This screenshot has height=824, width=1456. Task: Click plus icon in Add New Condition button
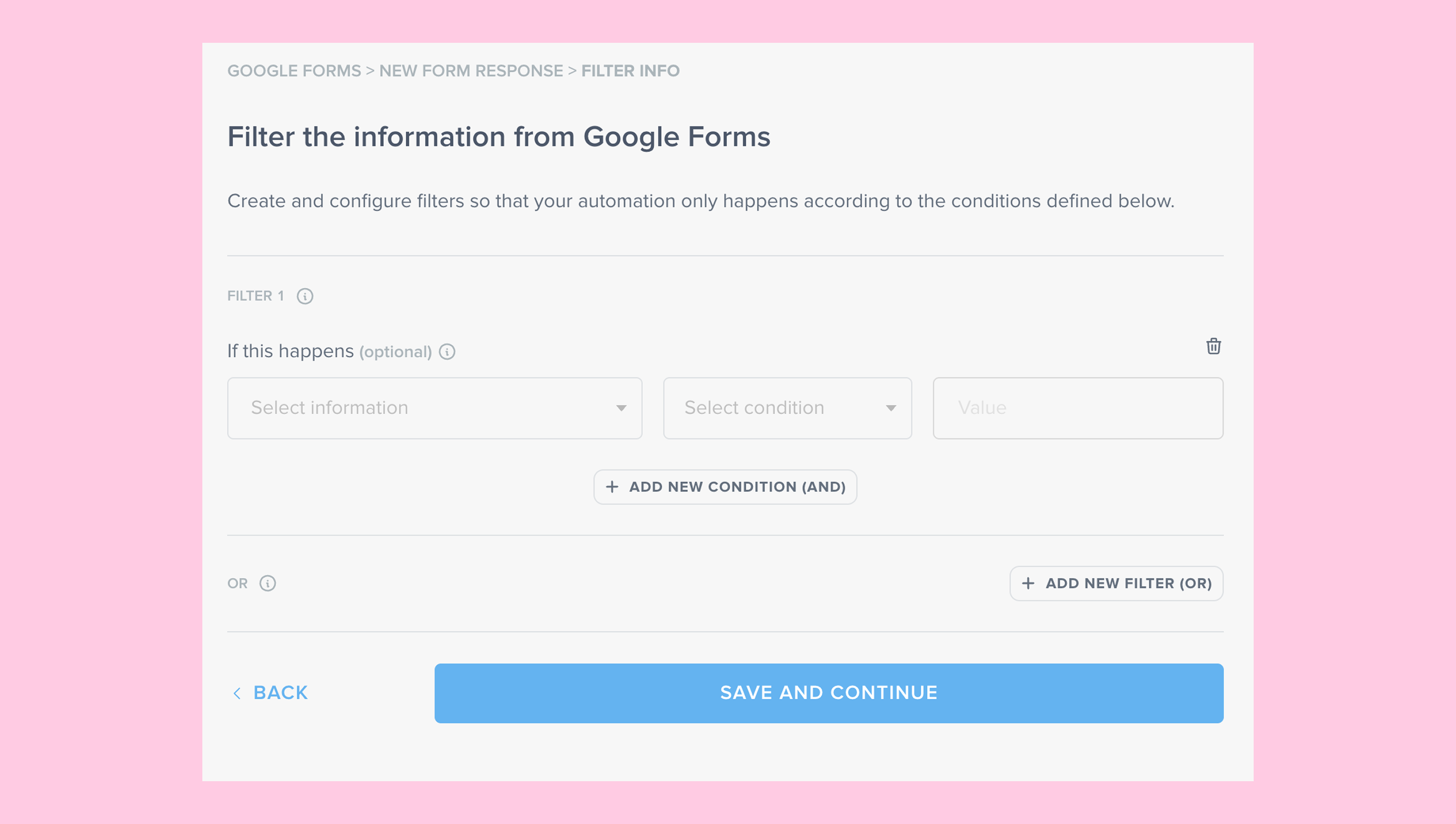click(x=612, y=487)
